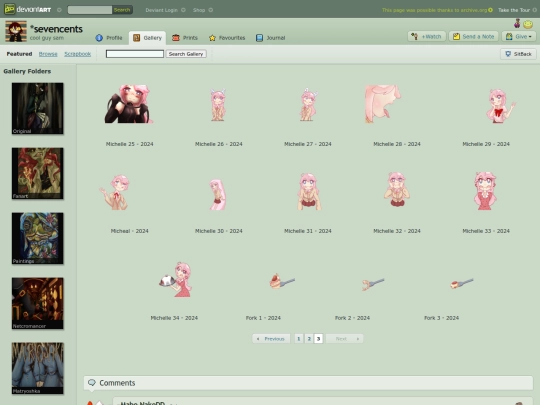
Task: Click the Michelle 31 - 2024 title
Action: [308, 231]
